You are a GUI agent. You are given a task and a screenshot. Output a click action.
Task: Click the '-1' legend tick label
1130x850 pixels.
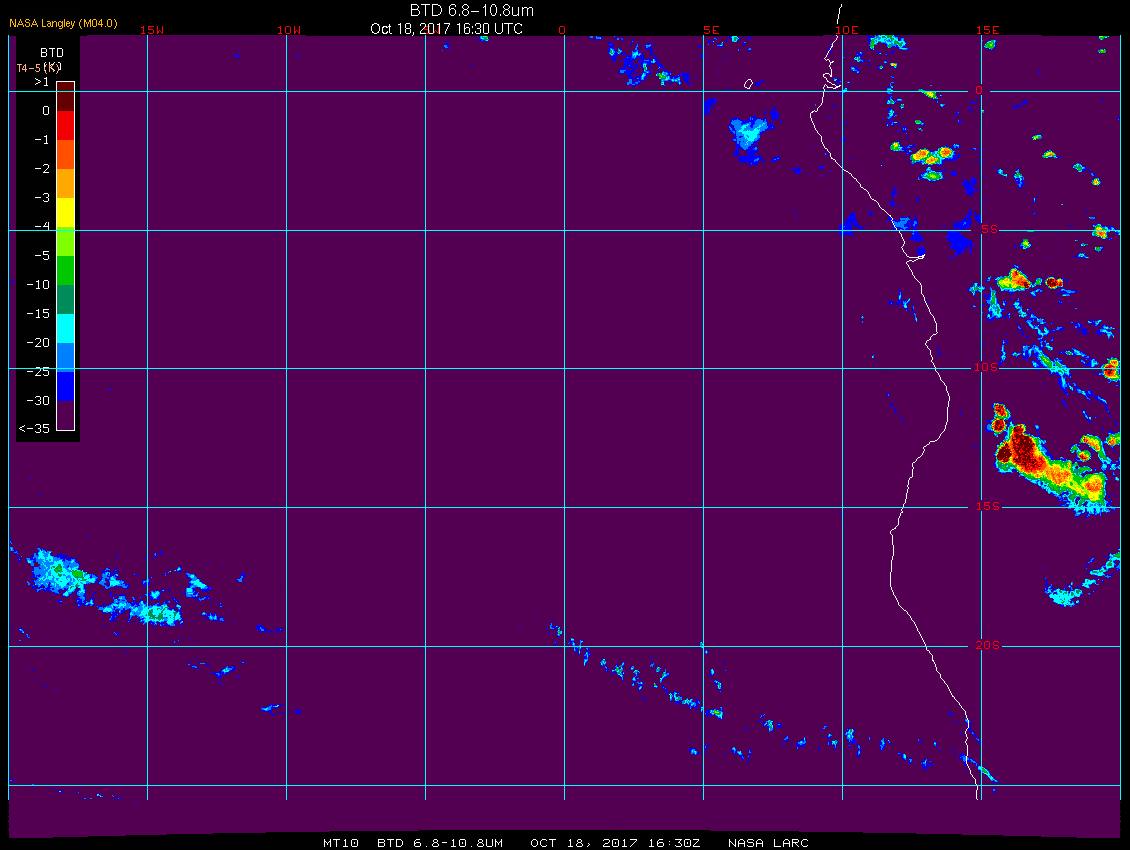coord(42,140)
